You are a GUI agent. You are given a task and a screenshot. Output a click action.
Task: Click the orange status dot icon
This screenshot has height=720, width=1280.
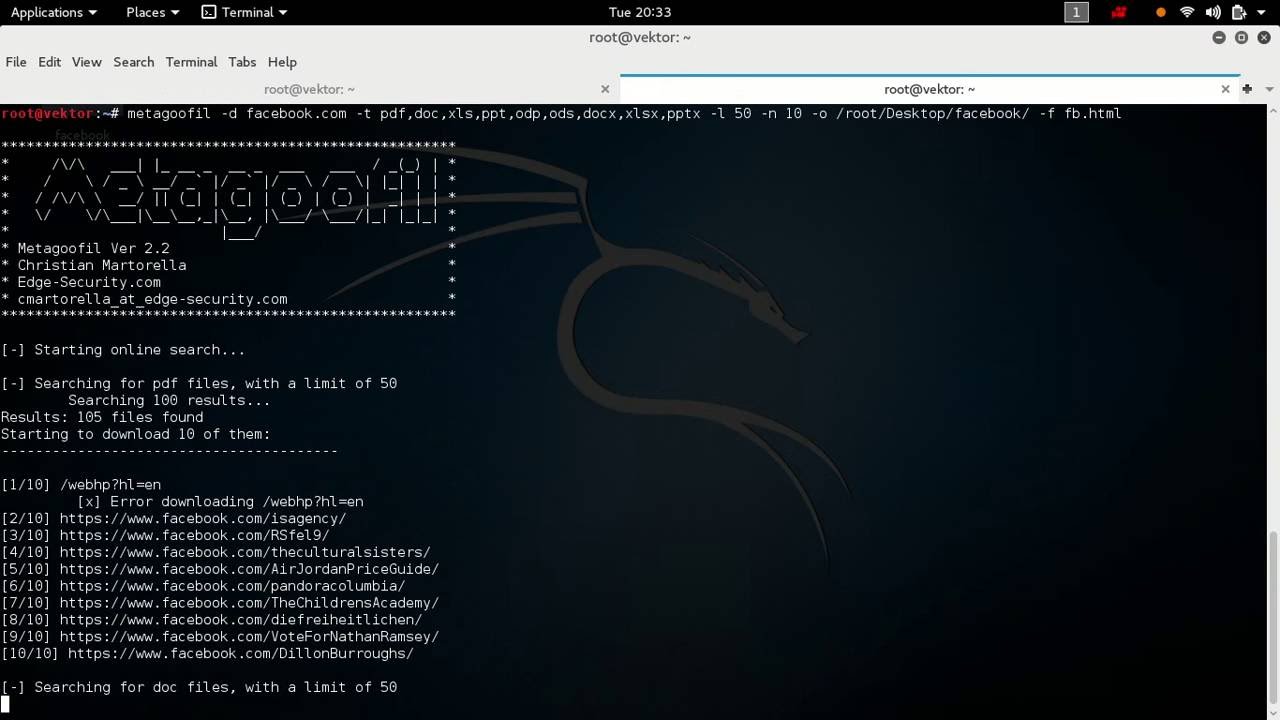pos(1160,13)
